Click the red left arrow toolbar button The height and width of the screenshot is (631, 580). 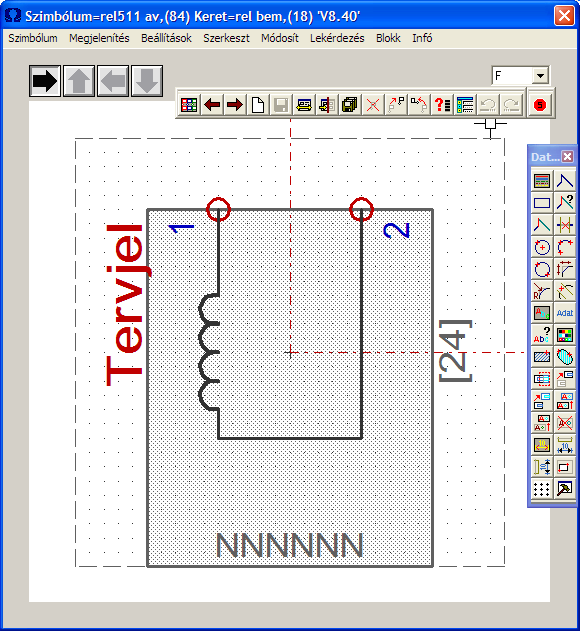coord(212,105)
